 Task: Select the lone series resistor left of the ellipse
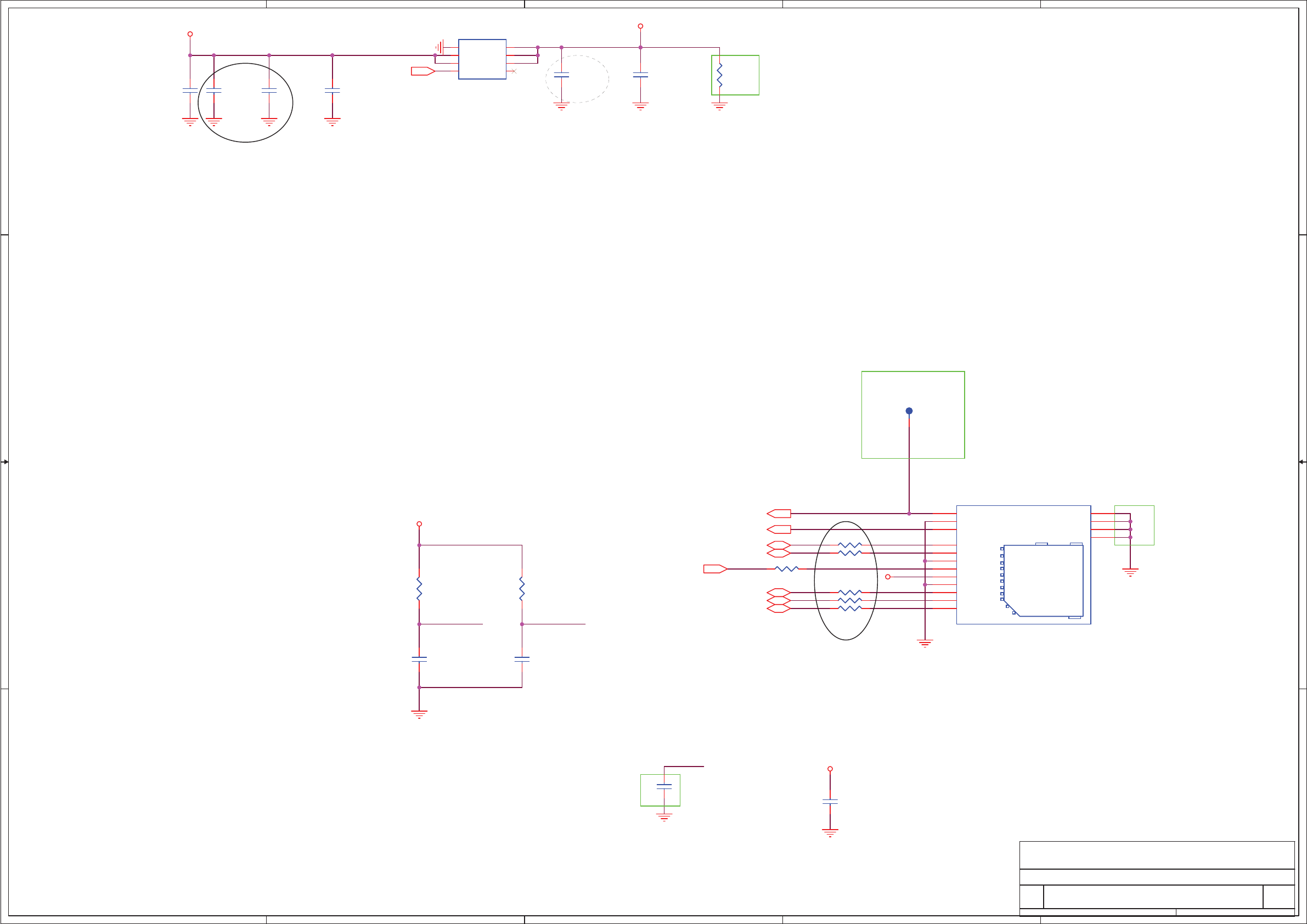[787, 569]
